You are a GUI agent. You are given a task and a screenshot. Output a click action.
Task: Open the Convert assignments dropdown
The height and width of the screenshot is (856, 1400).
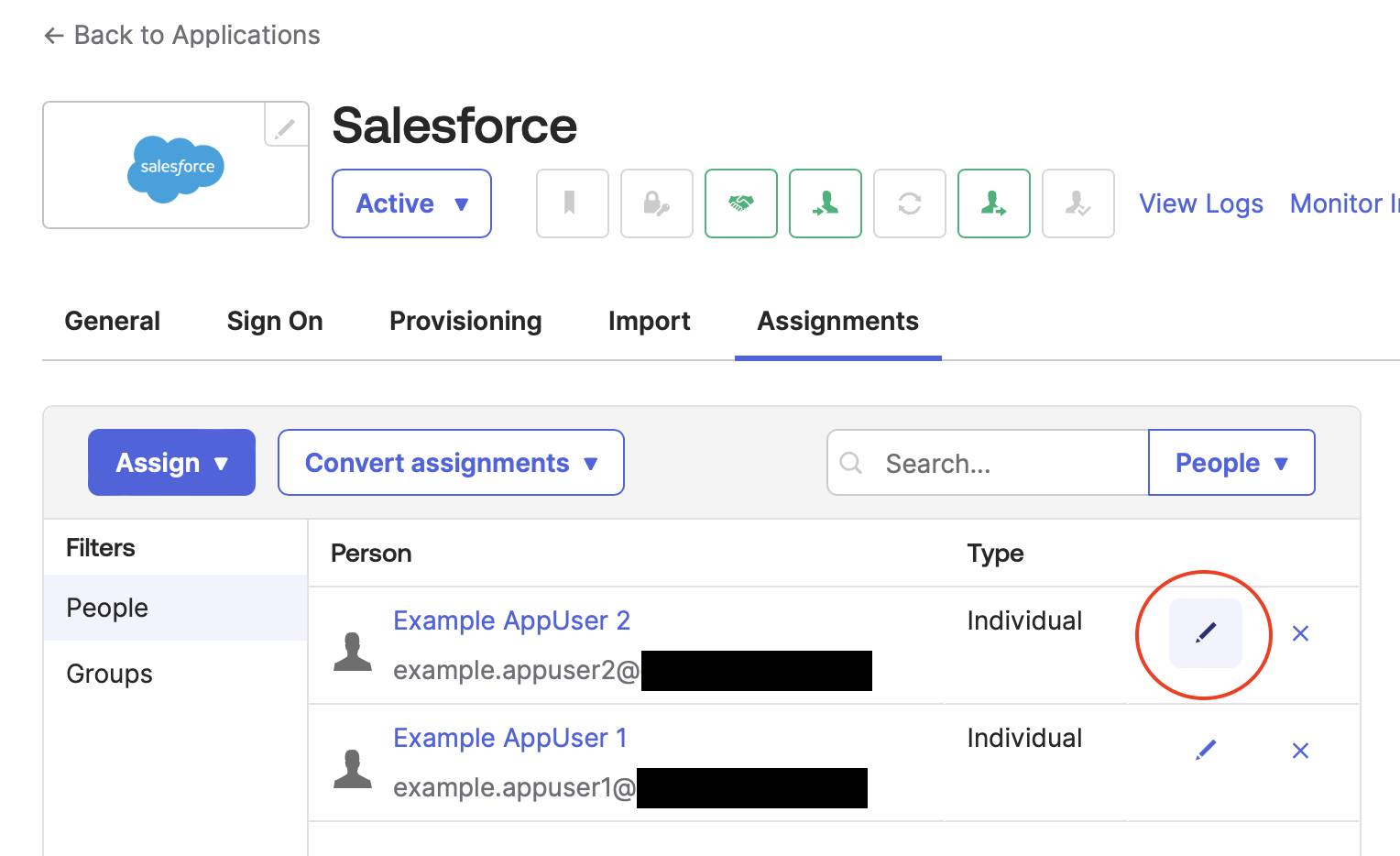[451, 463]
